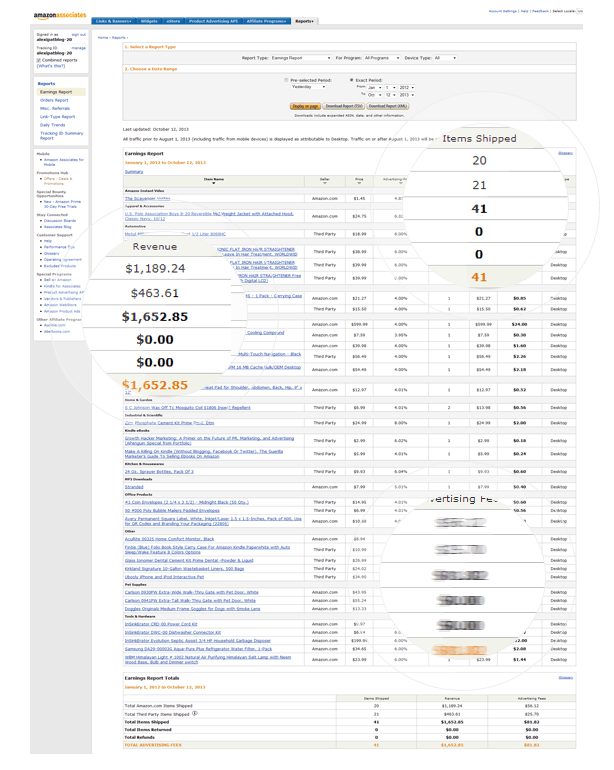Viewport: 614px width, 770px height.
Task: Open the From year dropdown showing 2012
Action: [x=407, y=87]
